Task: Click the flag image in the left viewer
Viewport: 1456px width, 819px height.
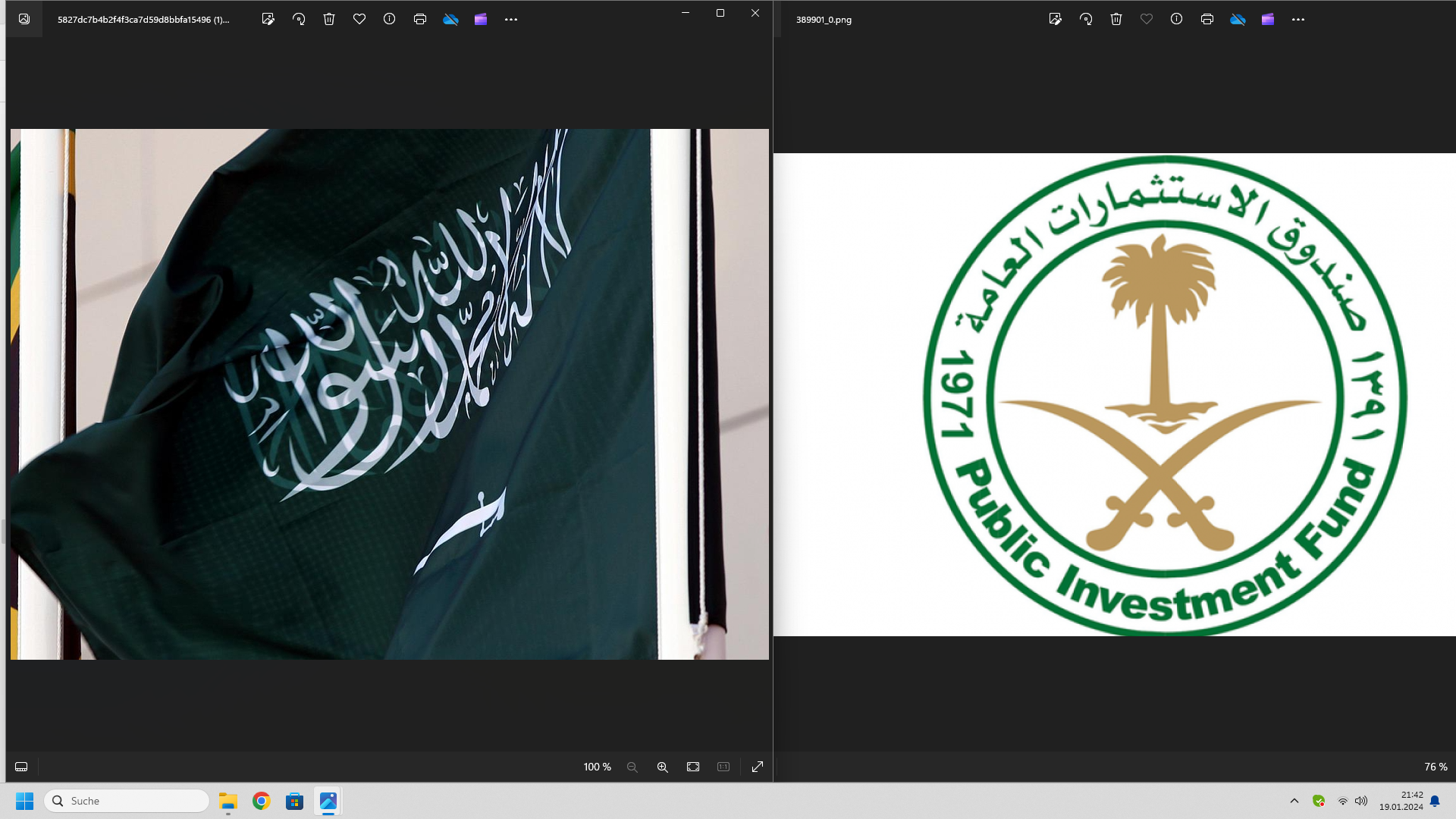Action: coord(390,394)
